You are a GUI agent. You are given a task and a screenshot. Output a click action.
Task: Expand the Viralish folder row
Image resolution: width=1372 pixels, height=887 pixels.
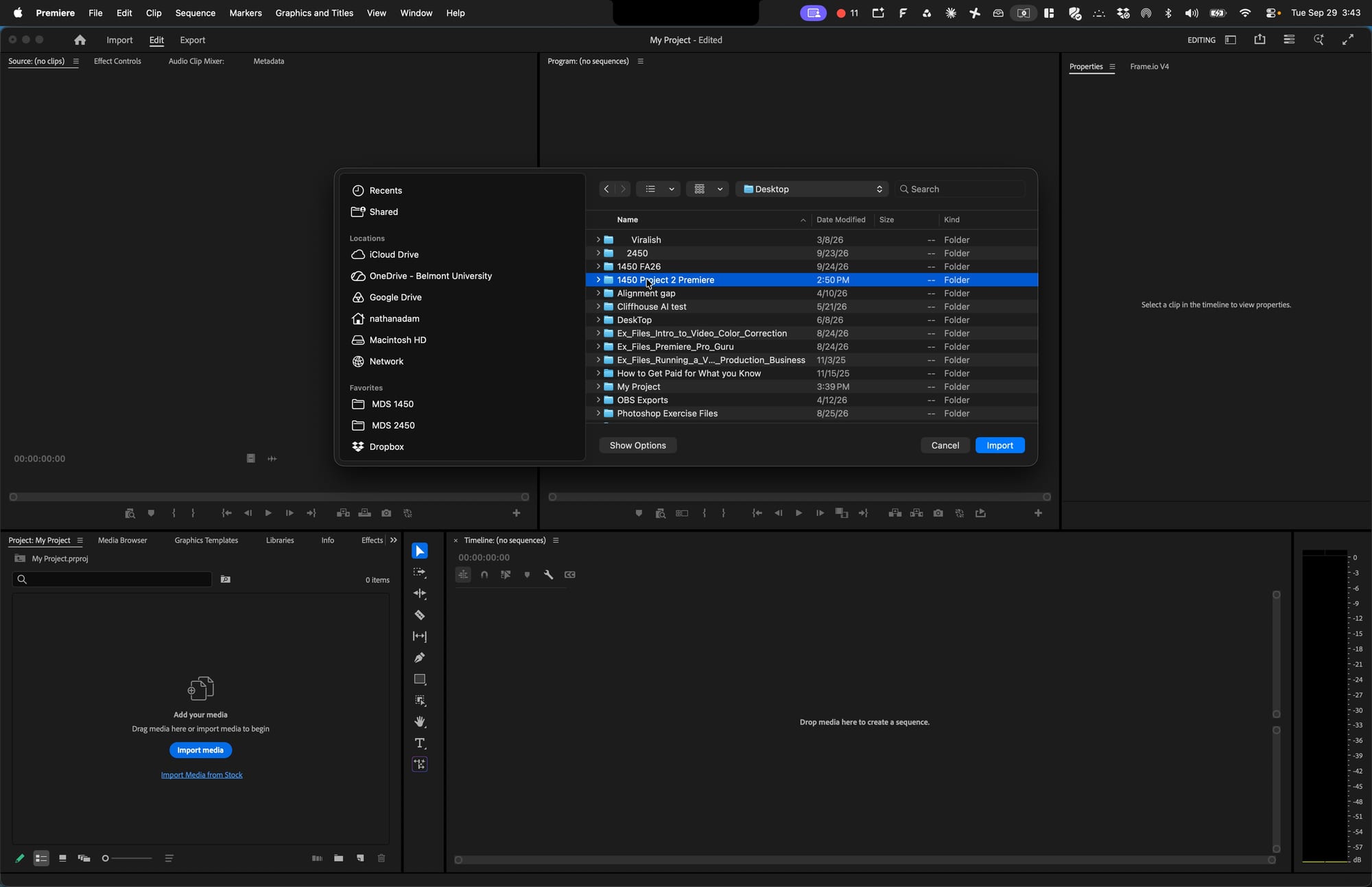click(x=598, y=239)
